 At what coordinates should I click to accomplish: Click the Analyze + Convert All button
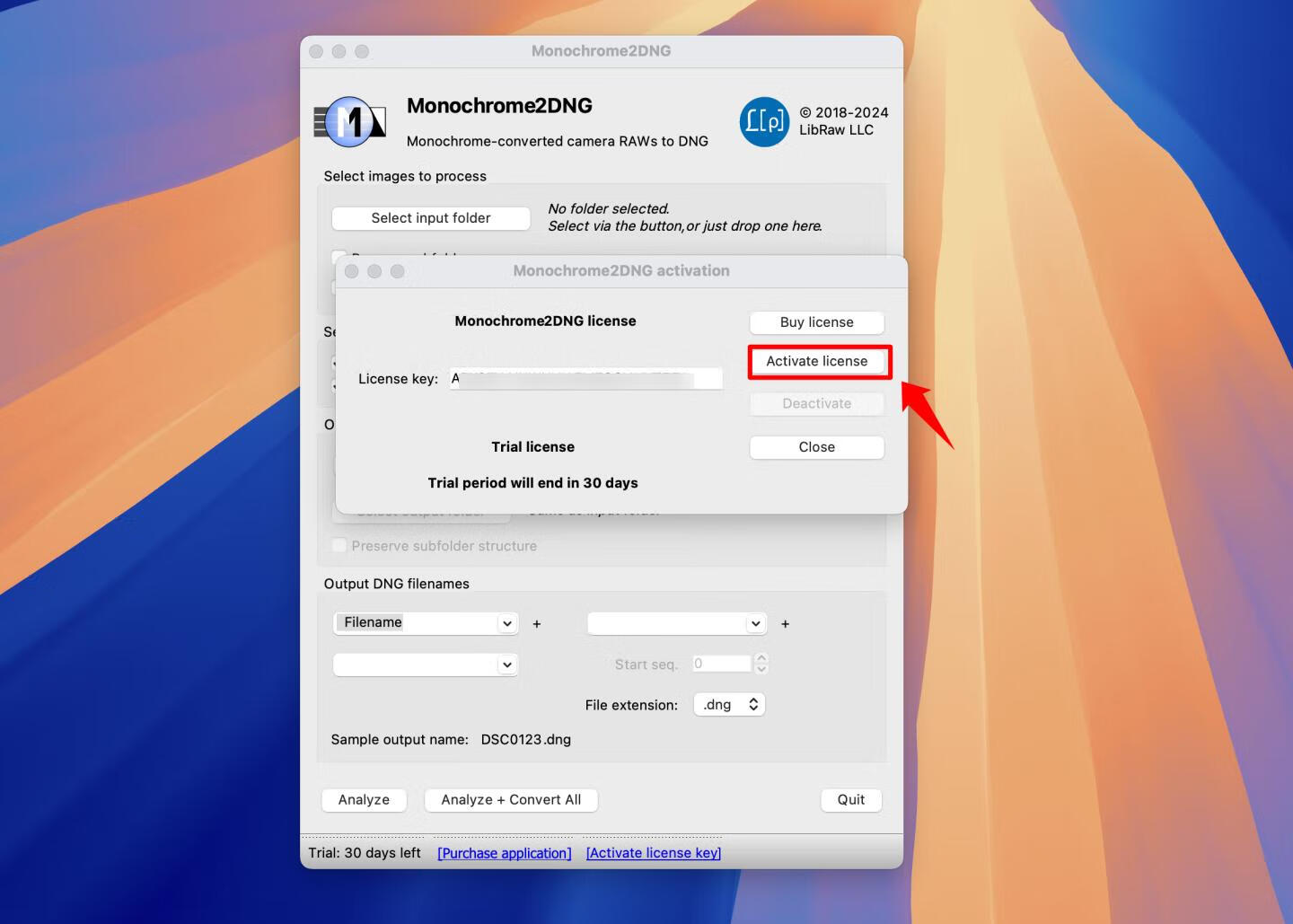[511, 800]
